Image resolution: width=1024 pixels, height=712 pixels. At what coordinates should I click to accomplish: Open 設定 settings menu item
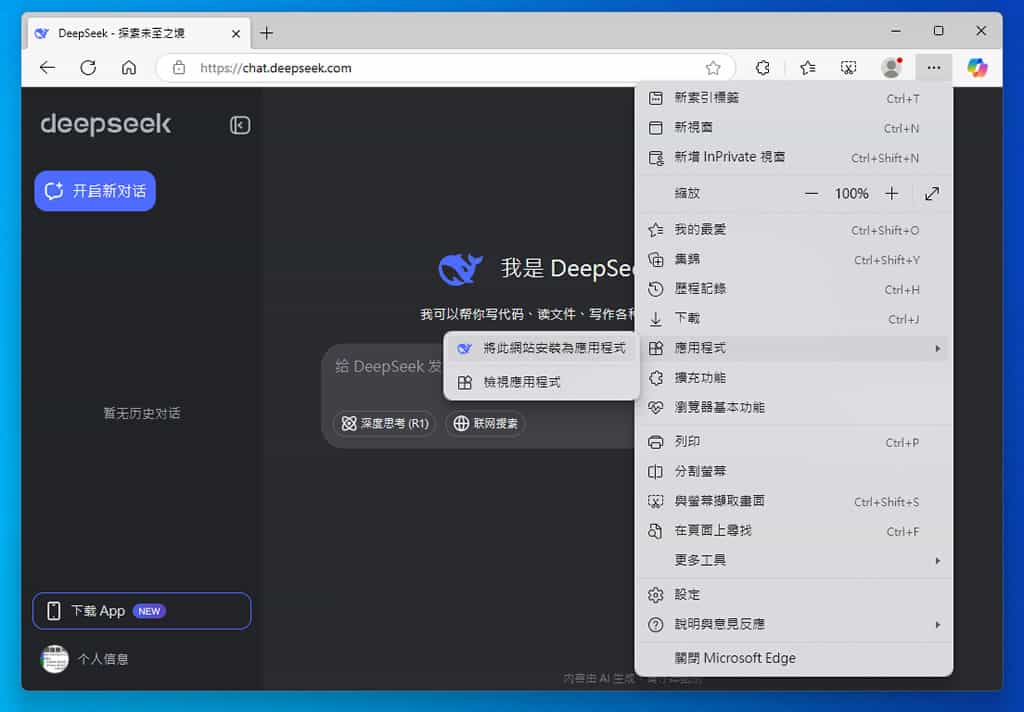(x=793, y=594)
